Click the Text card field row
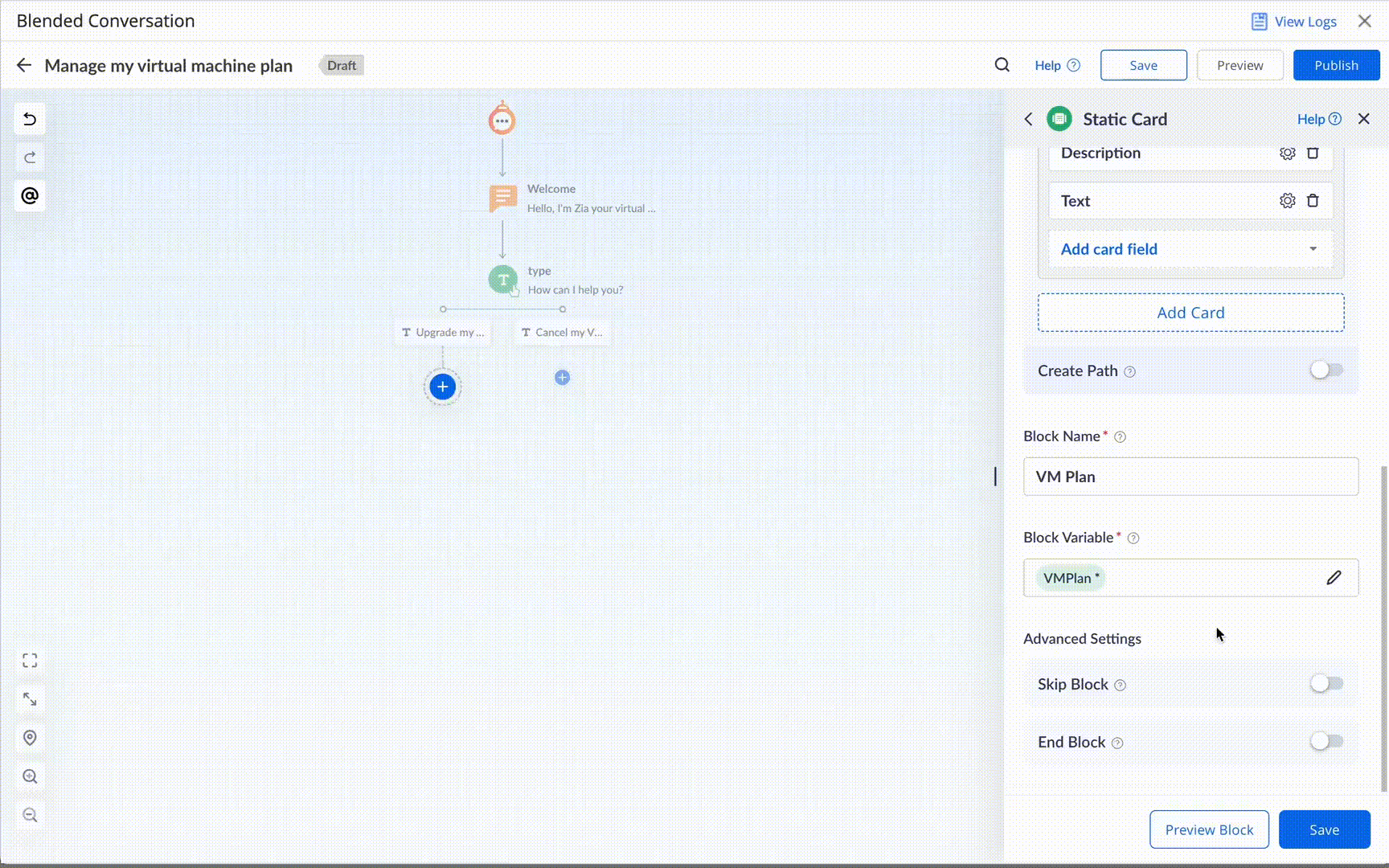 pyautogui.click(x=1190, y=201)
